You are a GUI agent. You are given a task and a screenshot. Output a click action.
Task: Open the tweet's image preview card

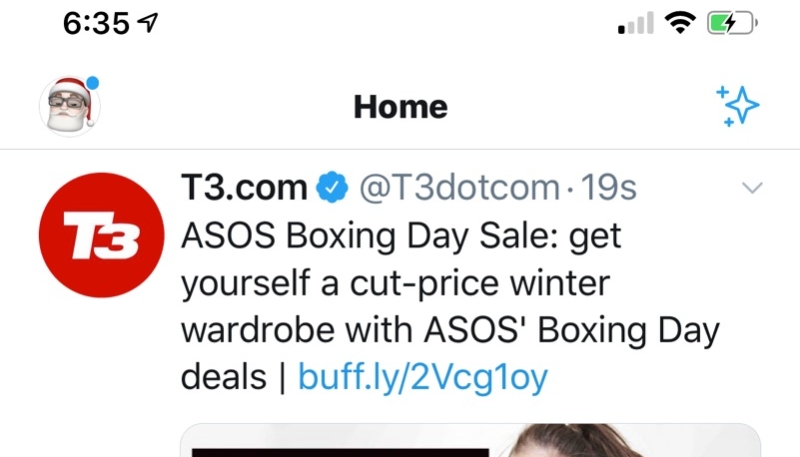point(470,441)
